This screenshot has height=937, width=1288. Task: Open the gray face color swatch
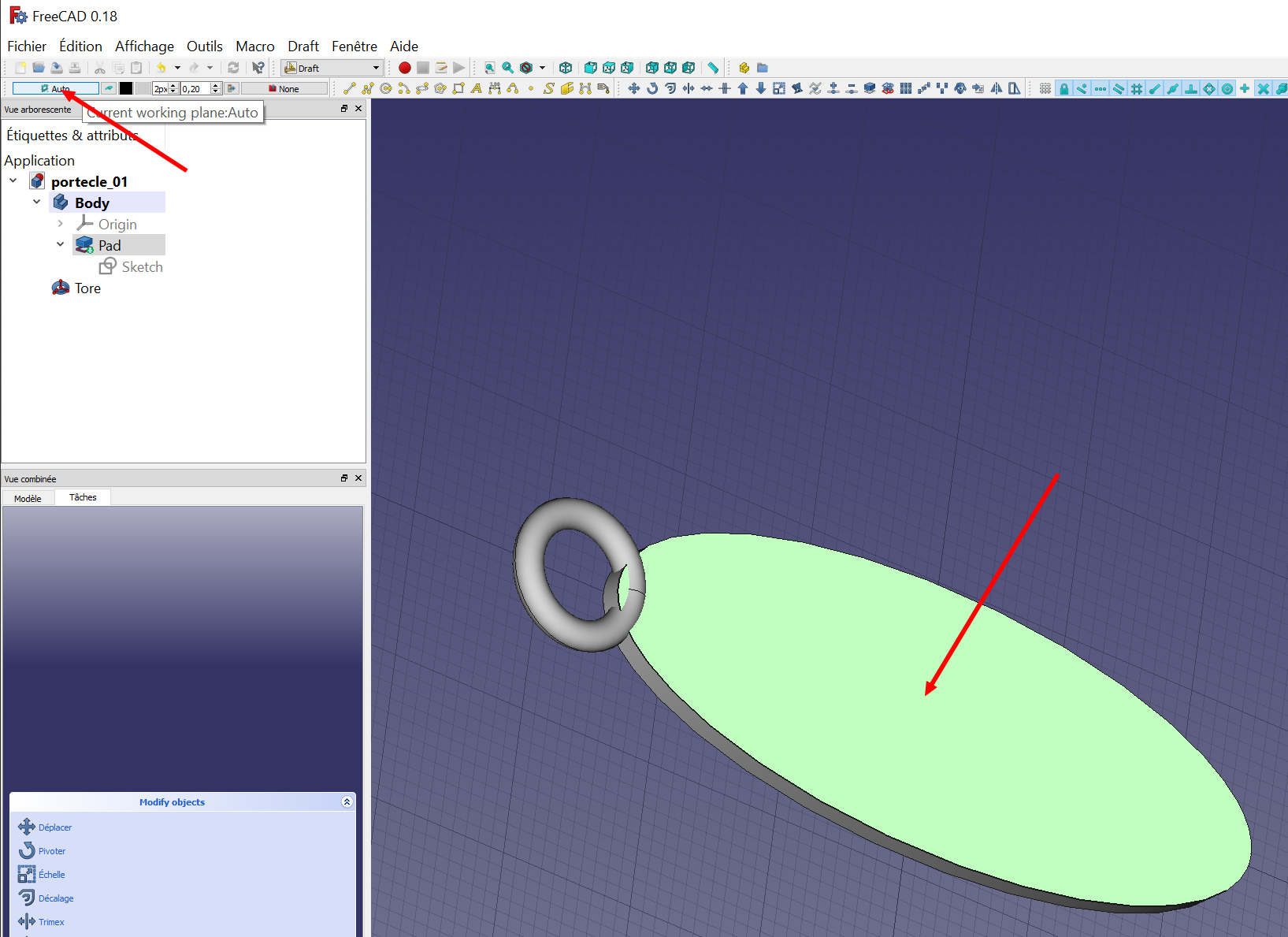(143, 88)
